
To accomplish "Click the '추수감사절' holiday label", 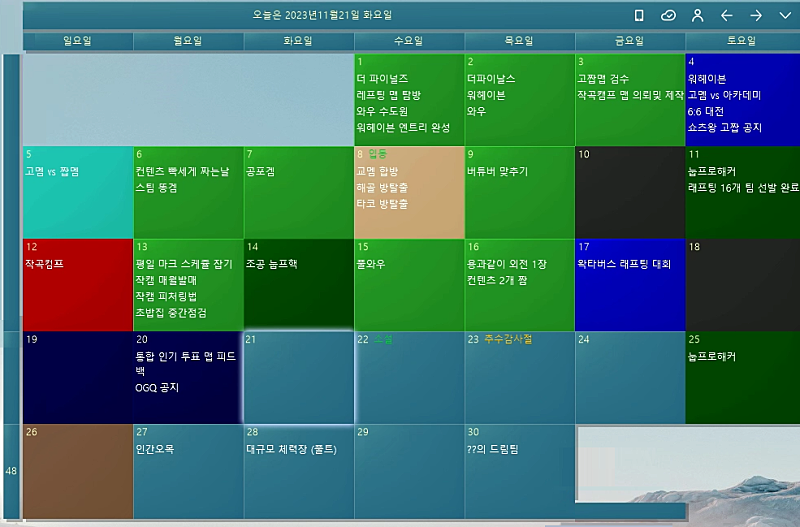I will (508, 339).
